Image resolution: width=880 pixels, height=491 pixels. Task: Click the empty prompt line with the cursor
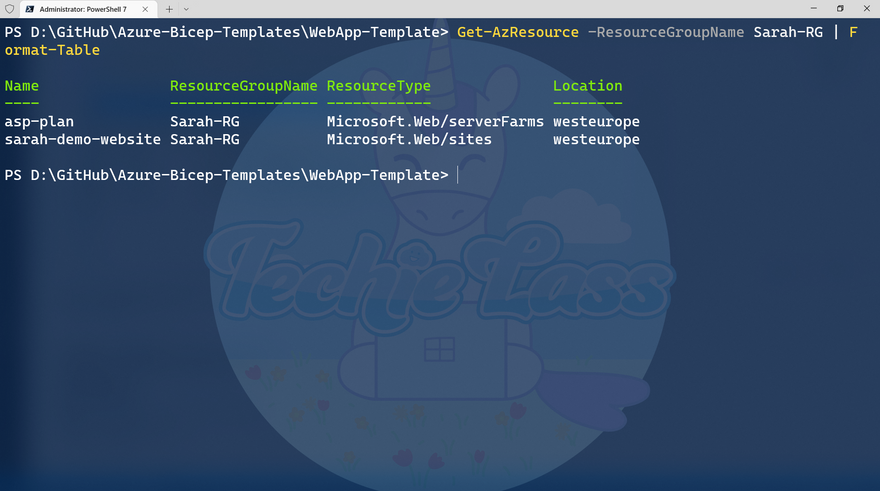pyautogui.click(x=440, y=175)
